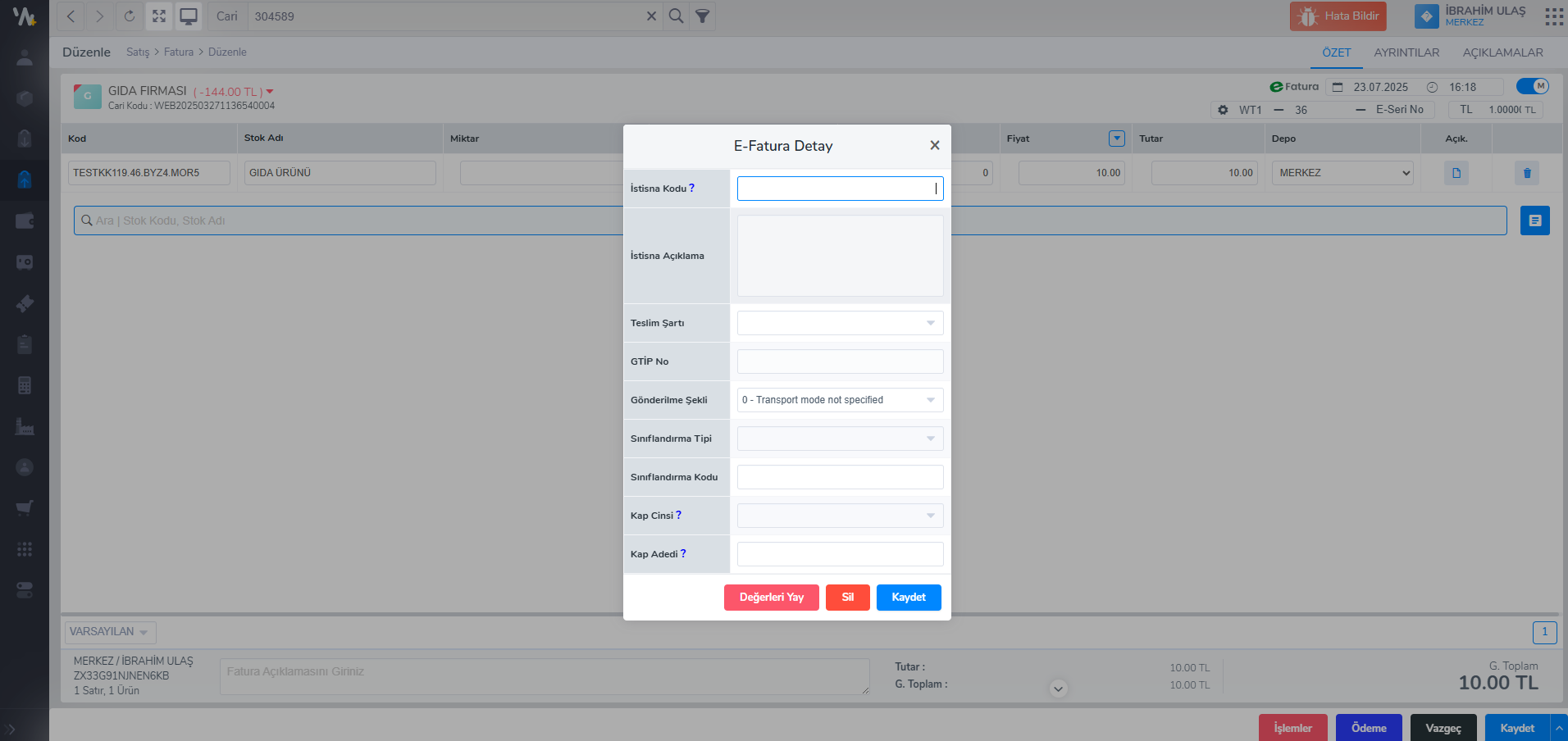Toggle the M switch near the date
Viewport: 1568px width, 741px height.
tap(1532, 86)
